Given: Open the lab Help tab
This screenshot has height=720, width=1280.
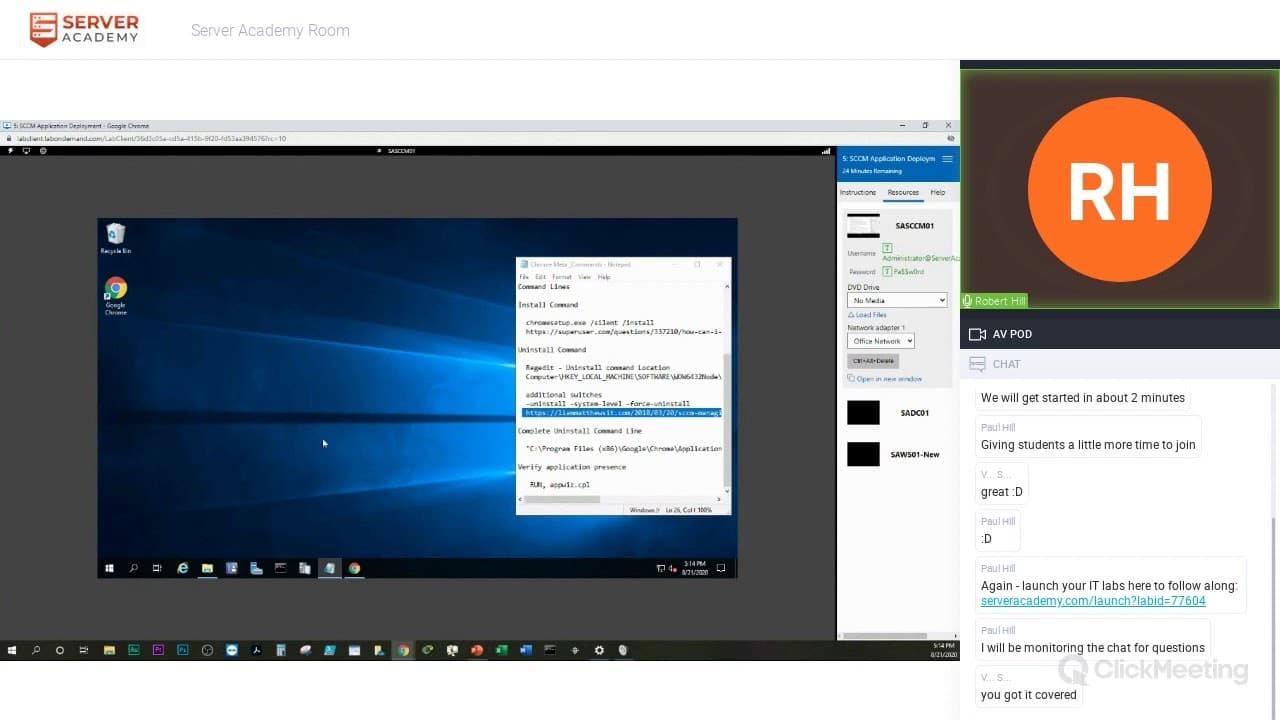Looking at the screenshot, I should [x=937, y=192].
